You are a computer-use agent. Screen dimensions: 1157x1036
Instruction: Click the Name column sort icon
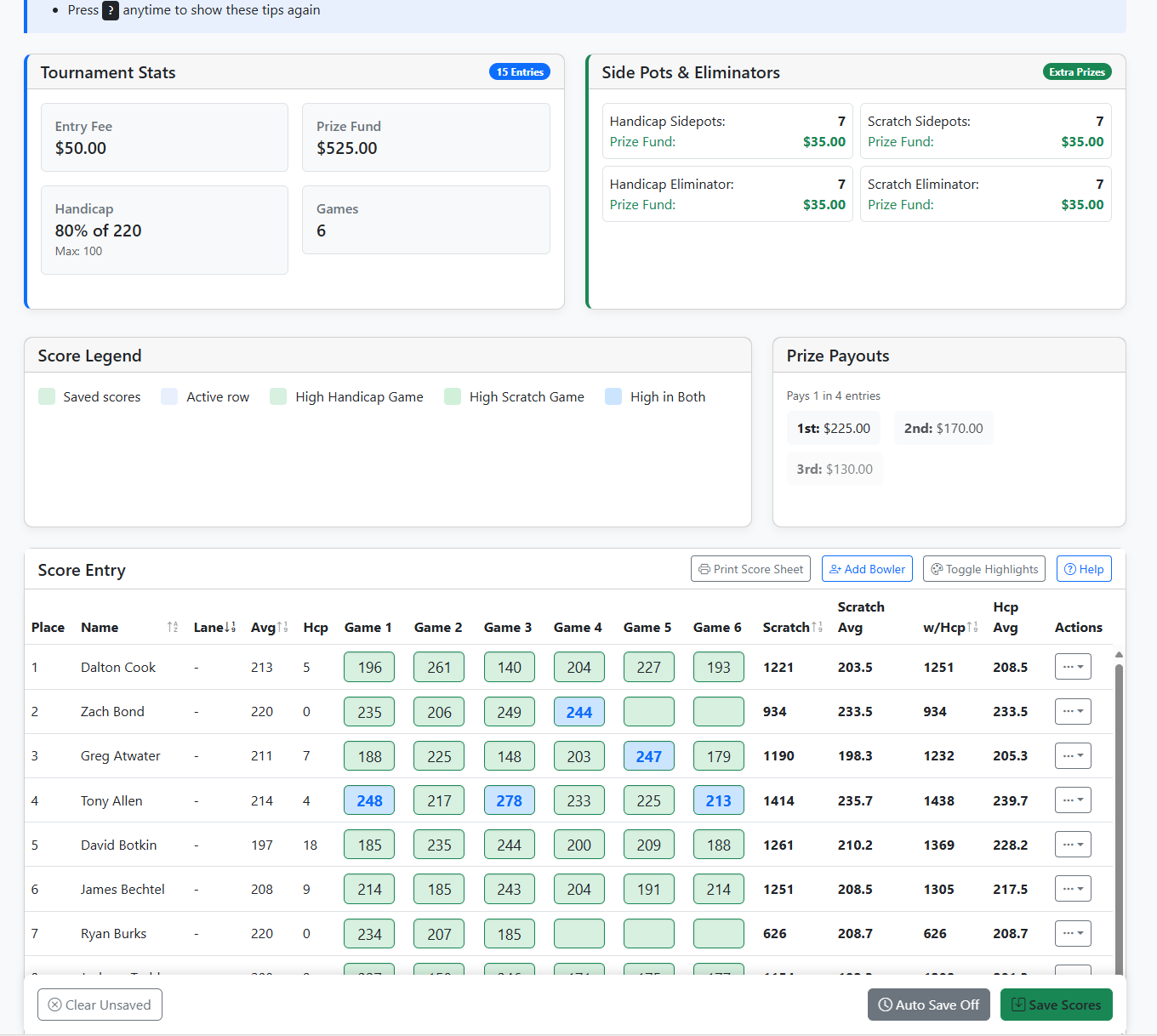pyautogui.click(x=173, y=628)
